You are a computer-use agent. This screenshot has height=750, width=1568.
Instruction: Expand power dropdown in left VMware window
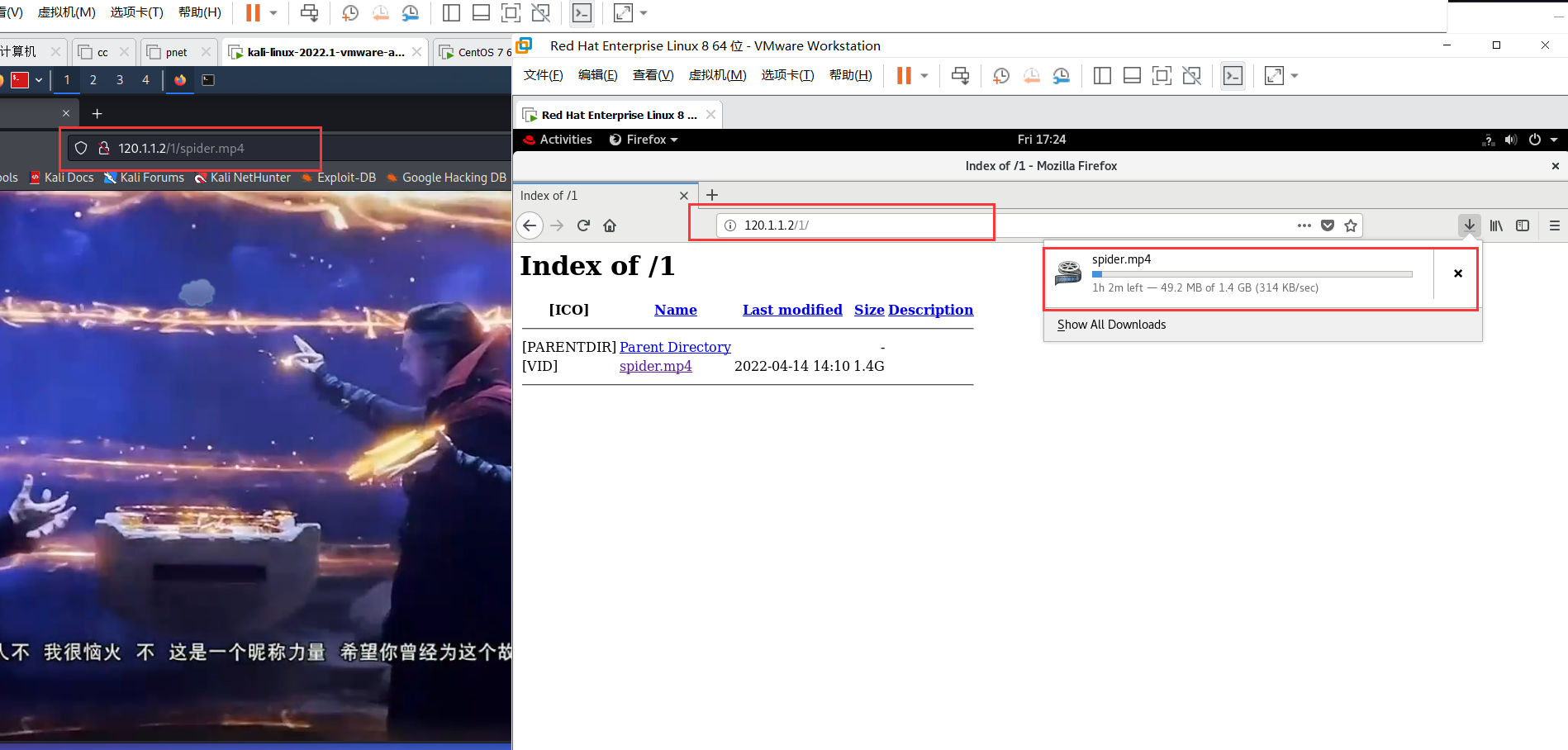(x=273, y=13)
